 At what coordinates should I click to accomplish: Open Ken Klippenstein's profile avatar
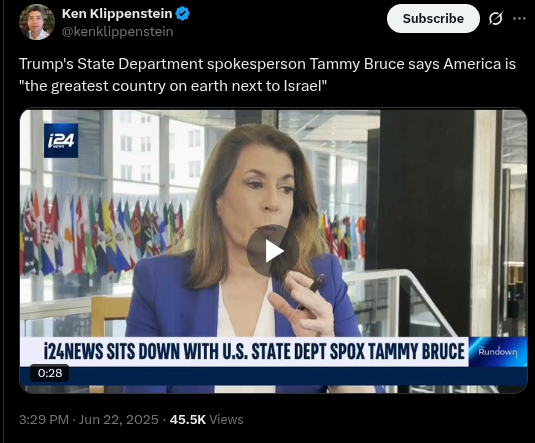click(37, 22)
